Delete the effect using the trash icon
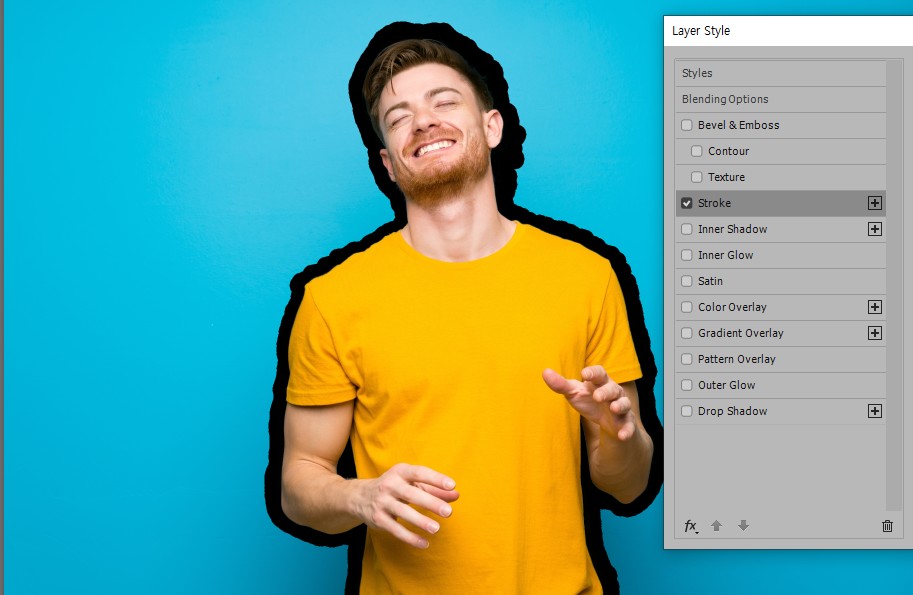This screenshot has width=913, height=595. click(887, 526)
